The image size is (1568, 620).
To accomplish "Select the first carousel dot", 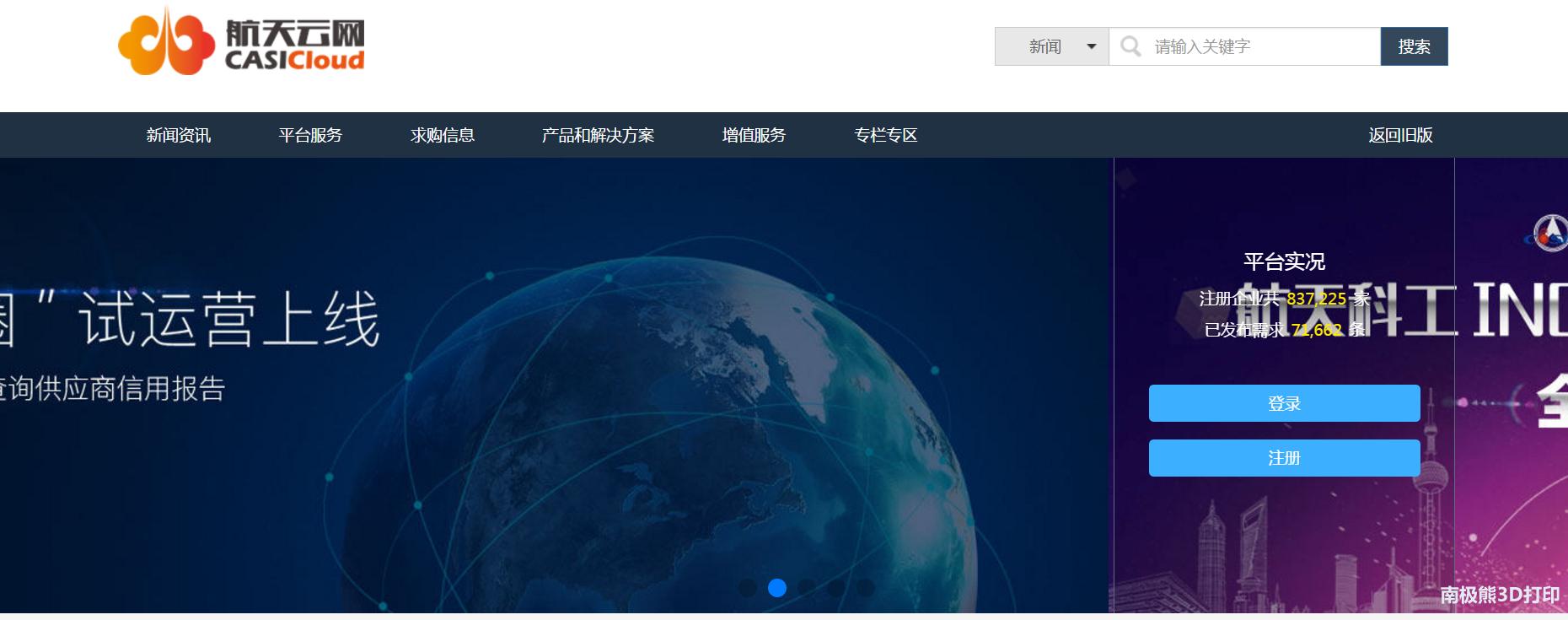I will [748, 587].
